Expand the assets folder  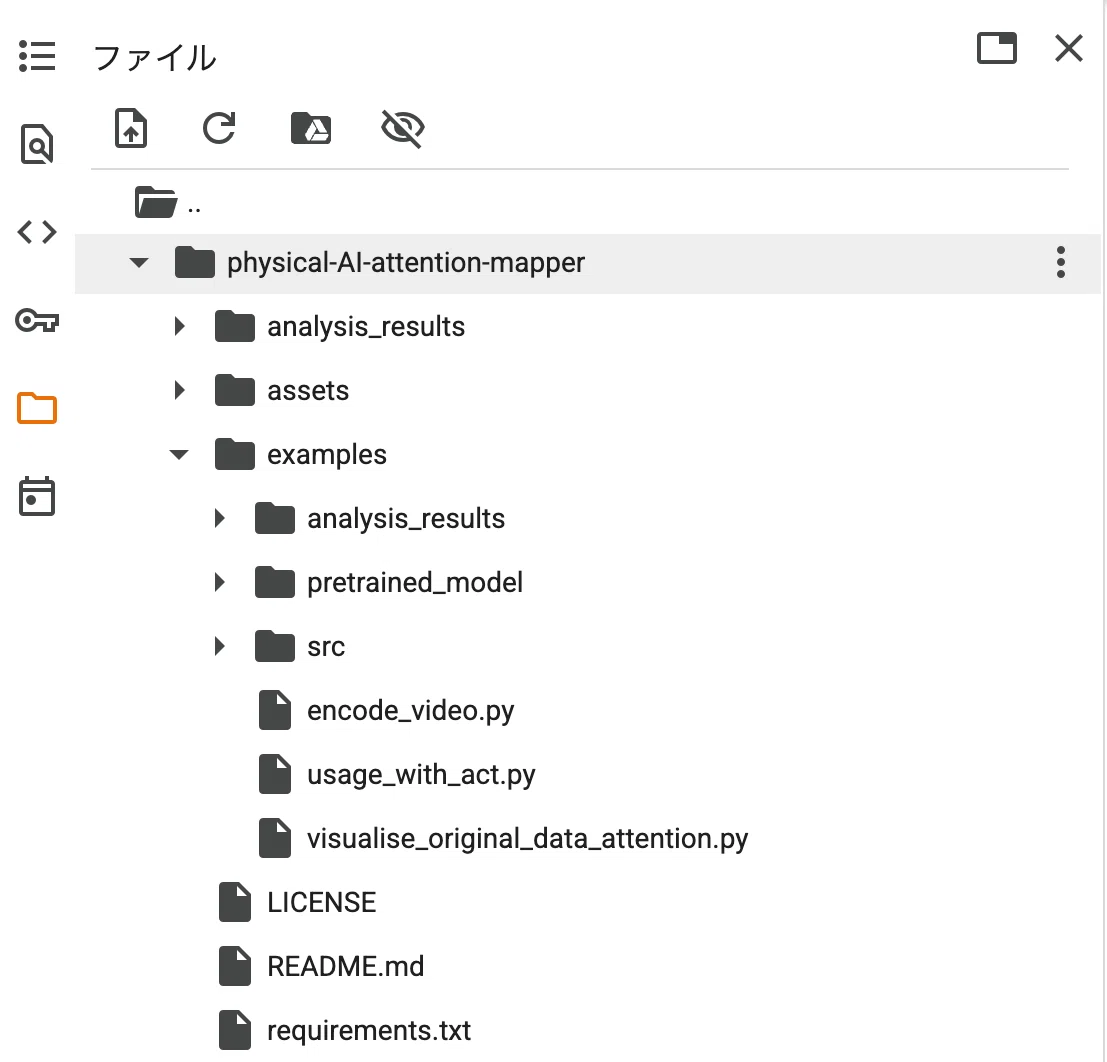[179, 390]
